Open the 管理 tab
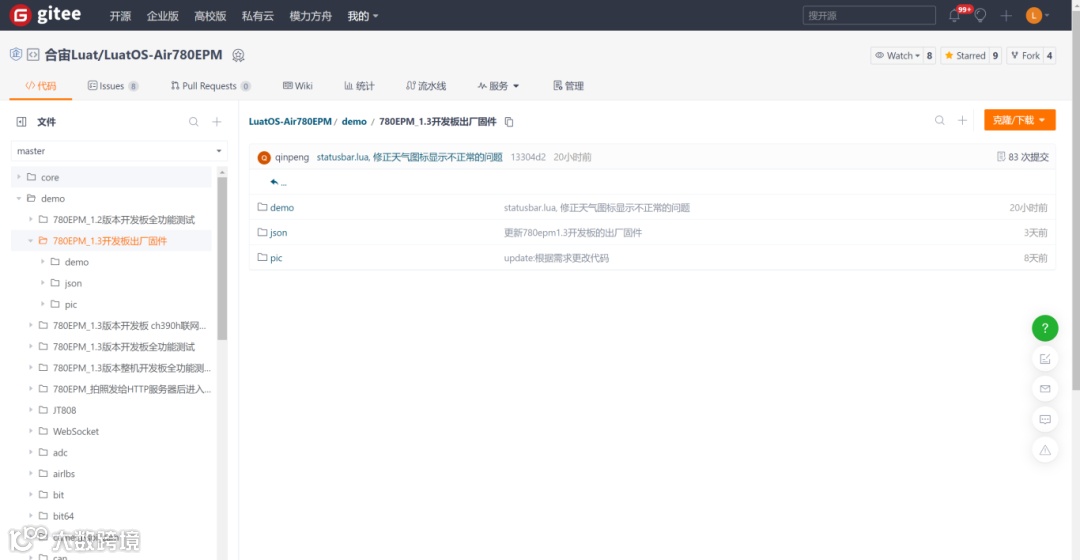 point(568,86)
